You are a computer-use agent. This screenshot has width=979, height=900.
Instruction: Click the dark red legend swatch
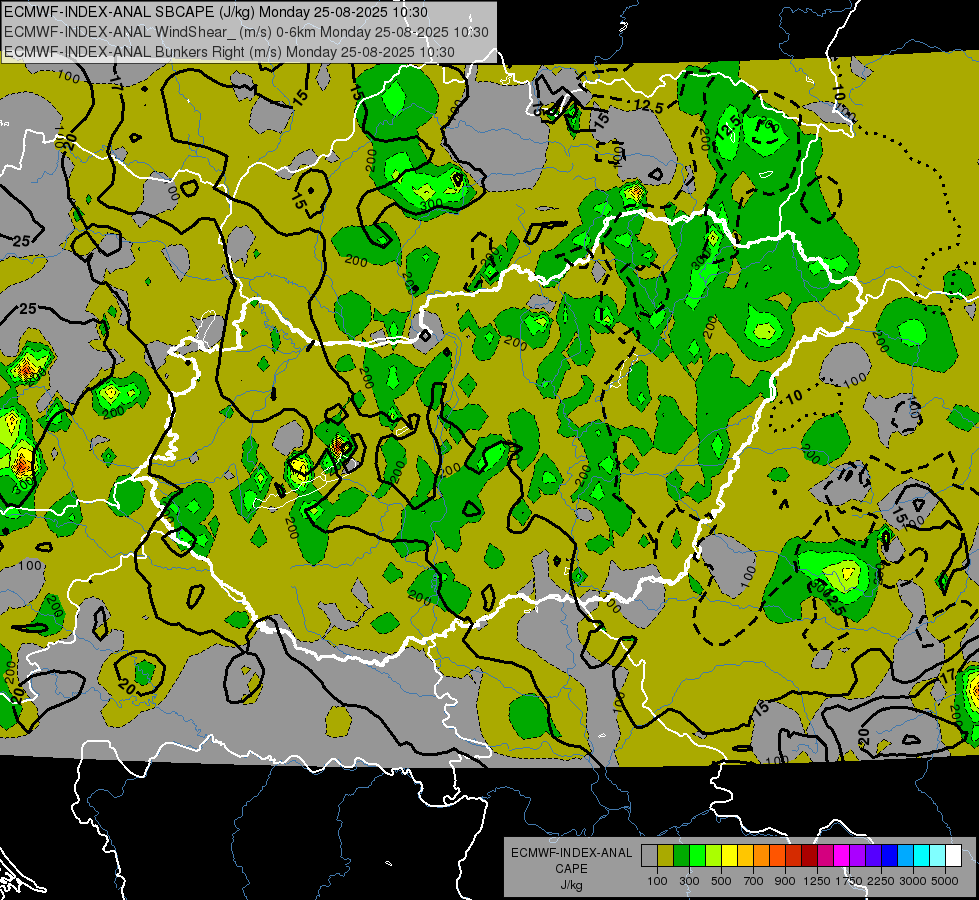809,855
